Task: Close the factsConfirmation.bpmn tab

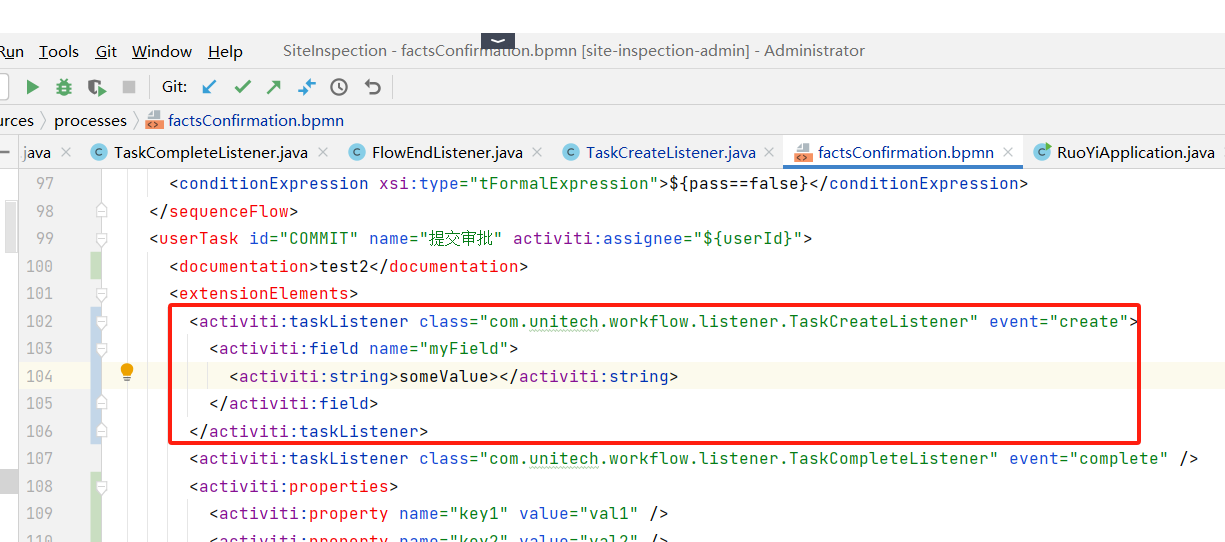Action: coord(1009,153)
